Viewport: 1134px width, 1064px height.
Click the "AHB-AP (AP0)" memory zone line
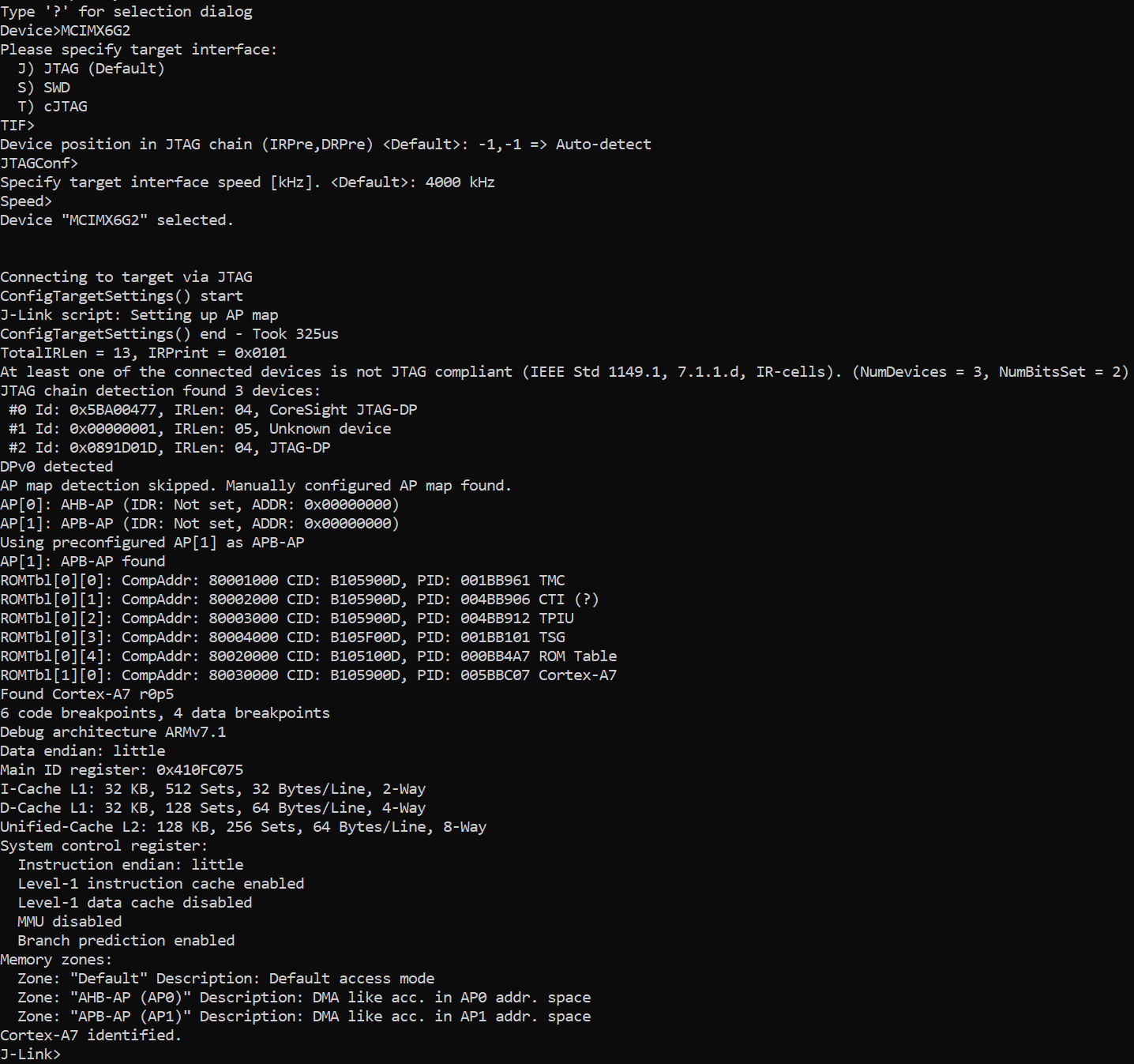tap(304, 998)
